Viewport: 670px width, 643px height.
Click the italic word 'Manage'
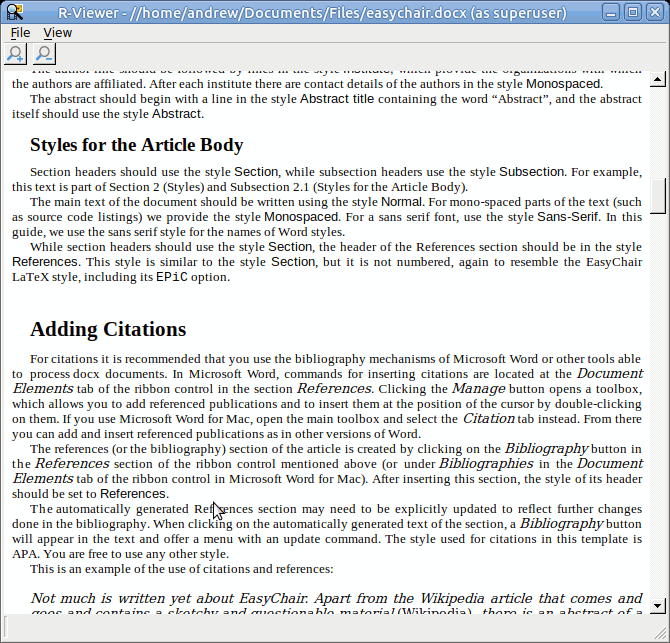click(479, 388)
